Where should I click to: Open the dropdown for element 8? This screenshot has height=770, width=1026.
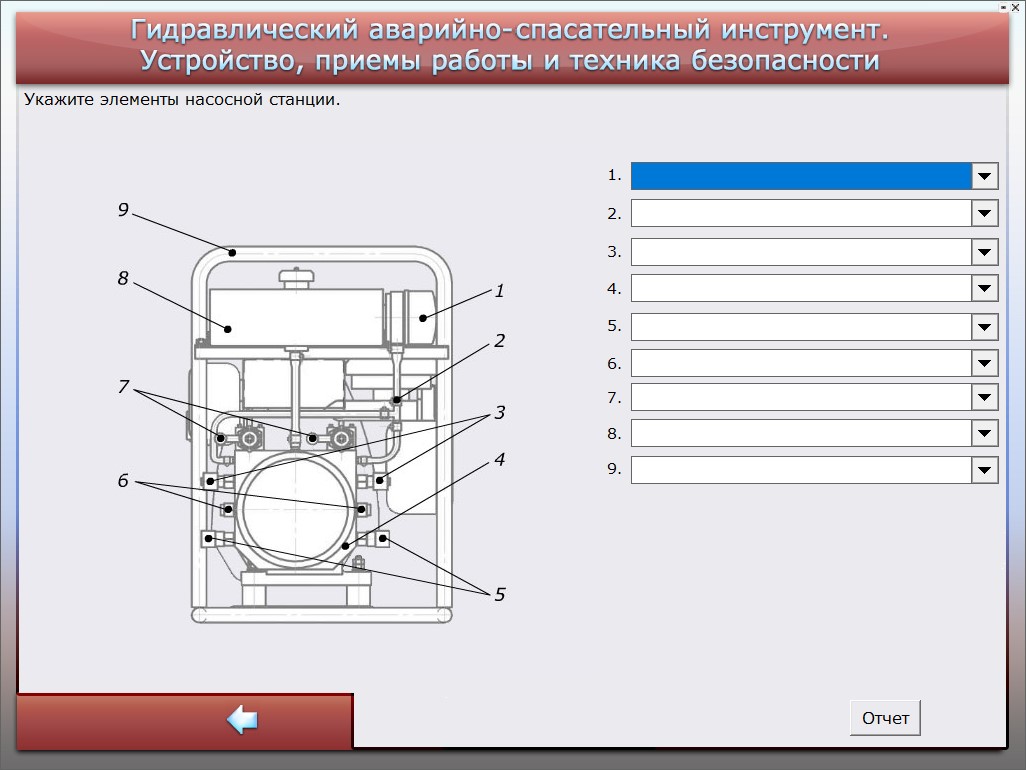click(x=985, y=434)
